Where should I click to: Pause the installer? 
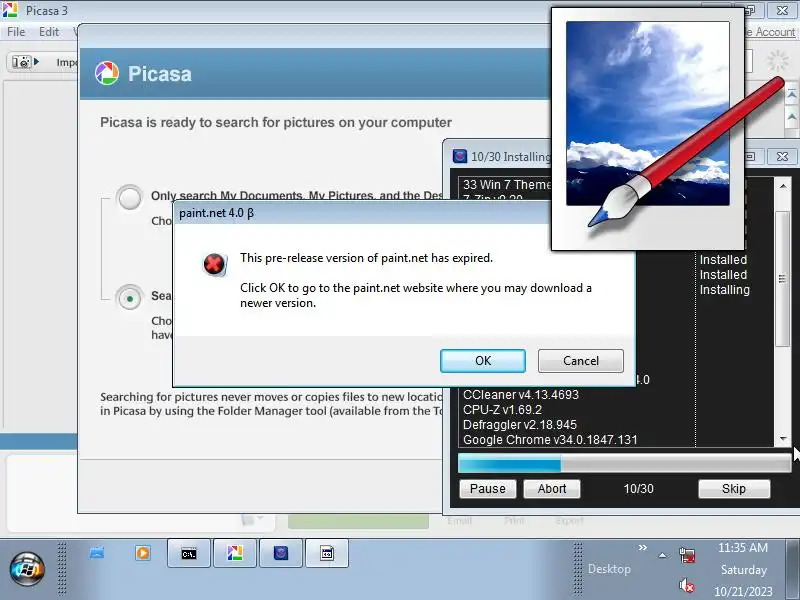488,489
